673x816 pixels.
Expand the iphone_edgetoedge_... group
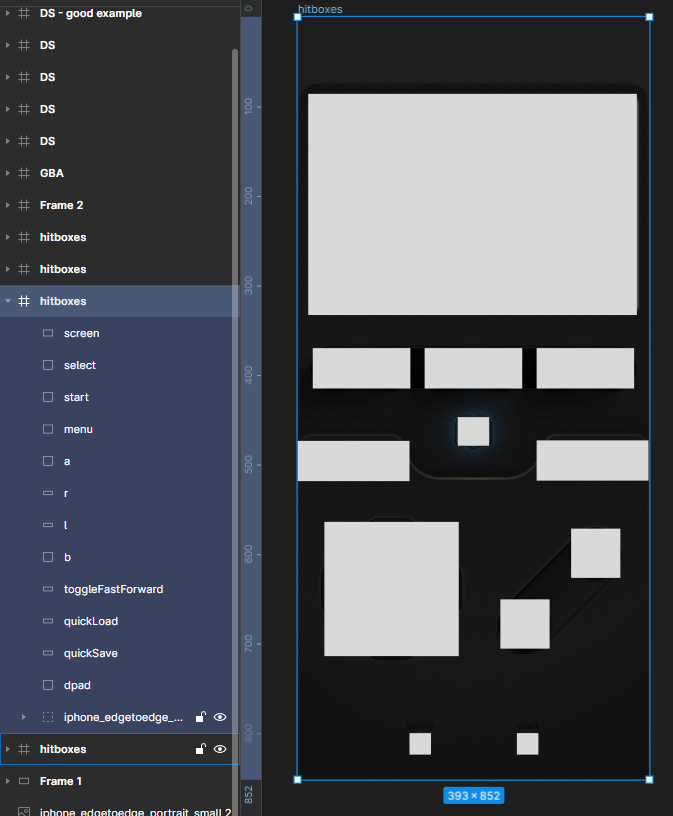tap(23, 717)
